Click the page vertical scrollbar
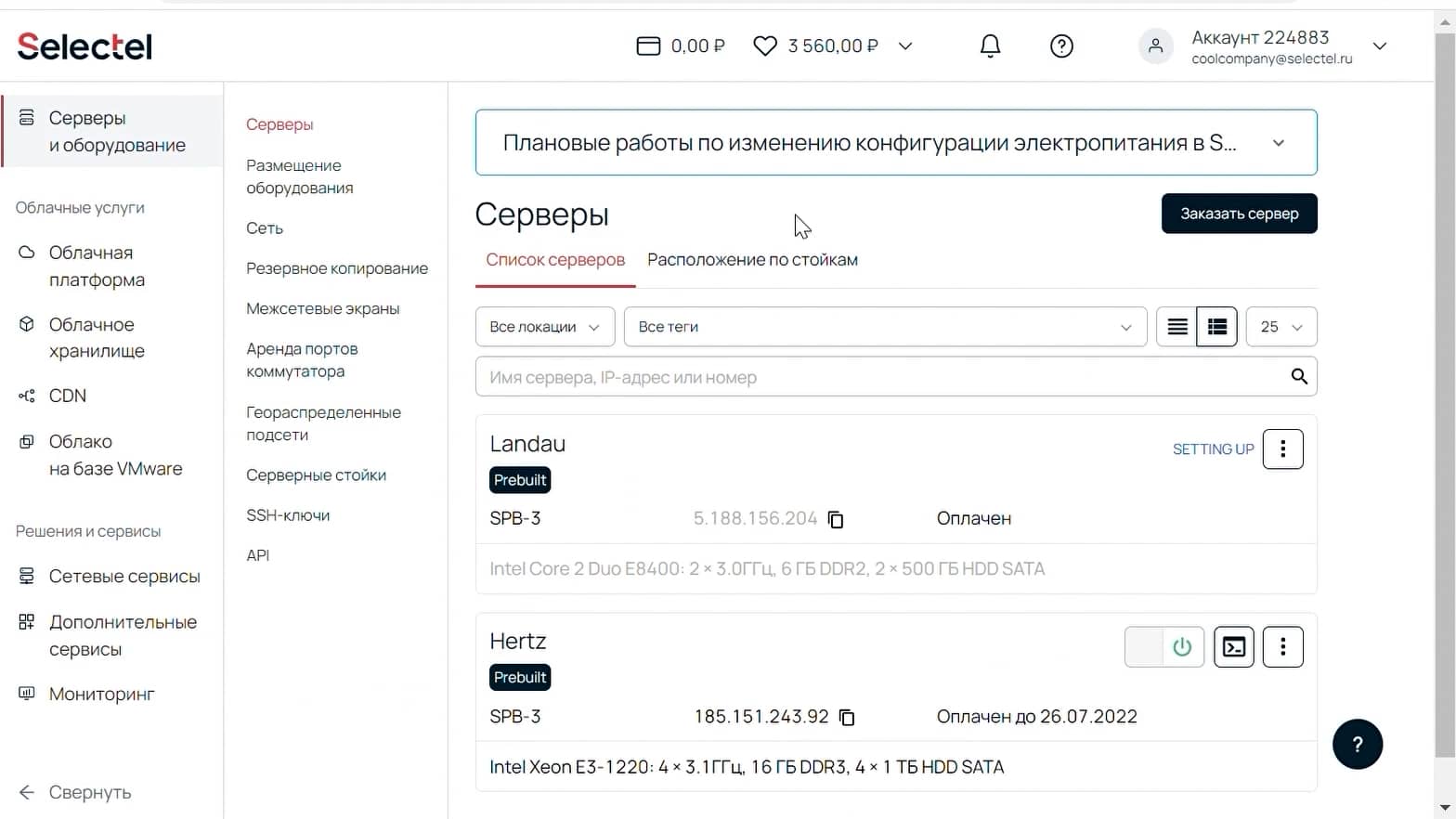1456x819 pixels. pyautogui.click(x=1445, y=395)
